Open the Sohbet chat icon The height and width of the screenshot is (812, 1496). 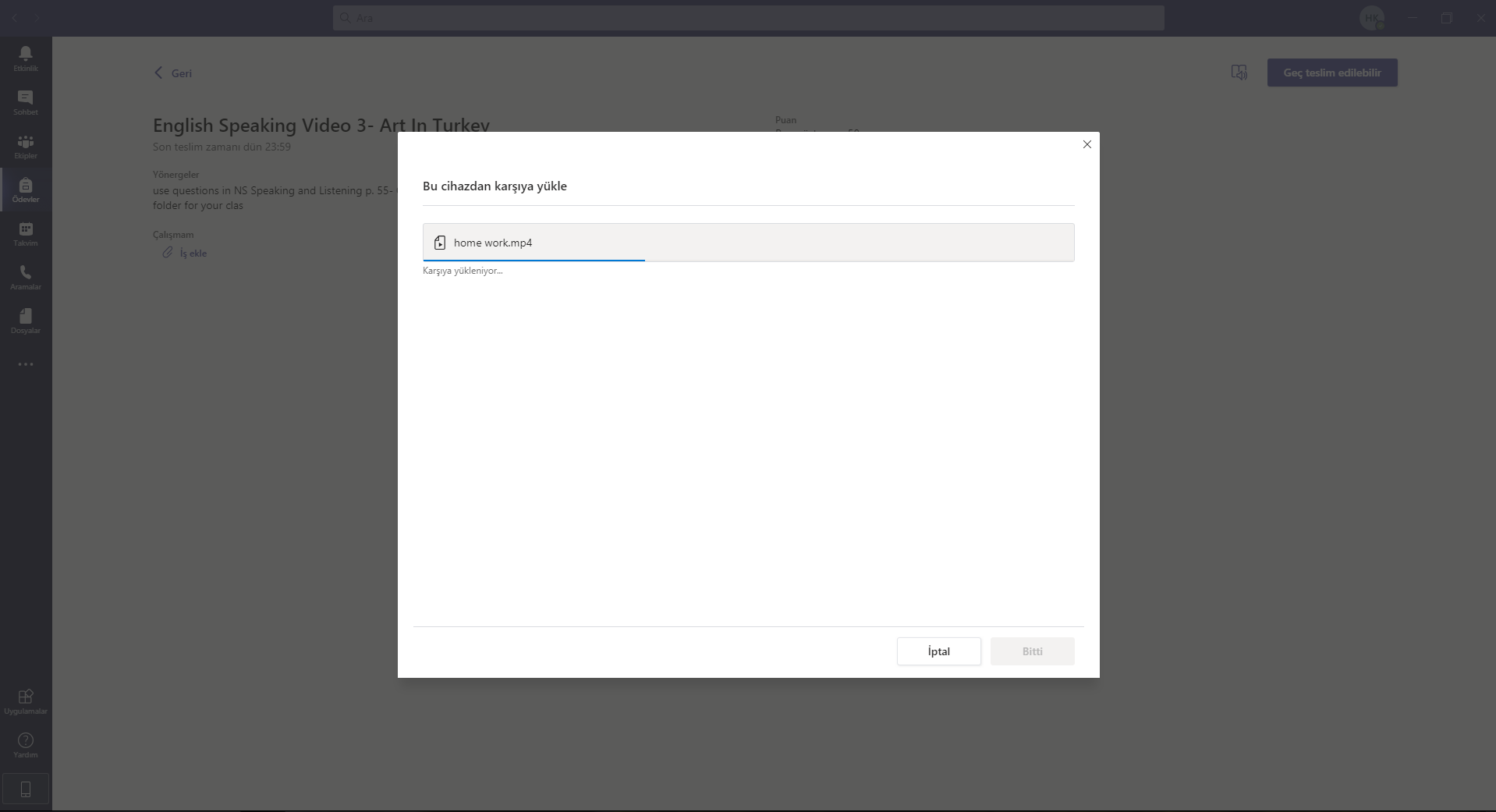point(26,98)
